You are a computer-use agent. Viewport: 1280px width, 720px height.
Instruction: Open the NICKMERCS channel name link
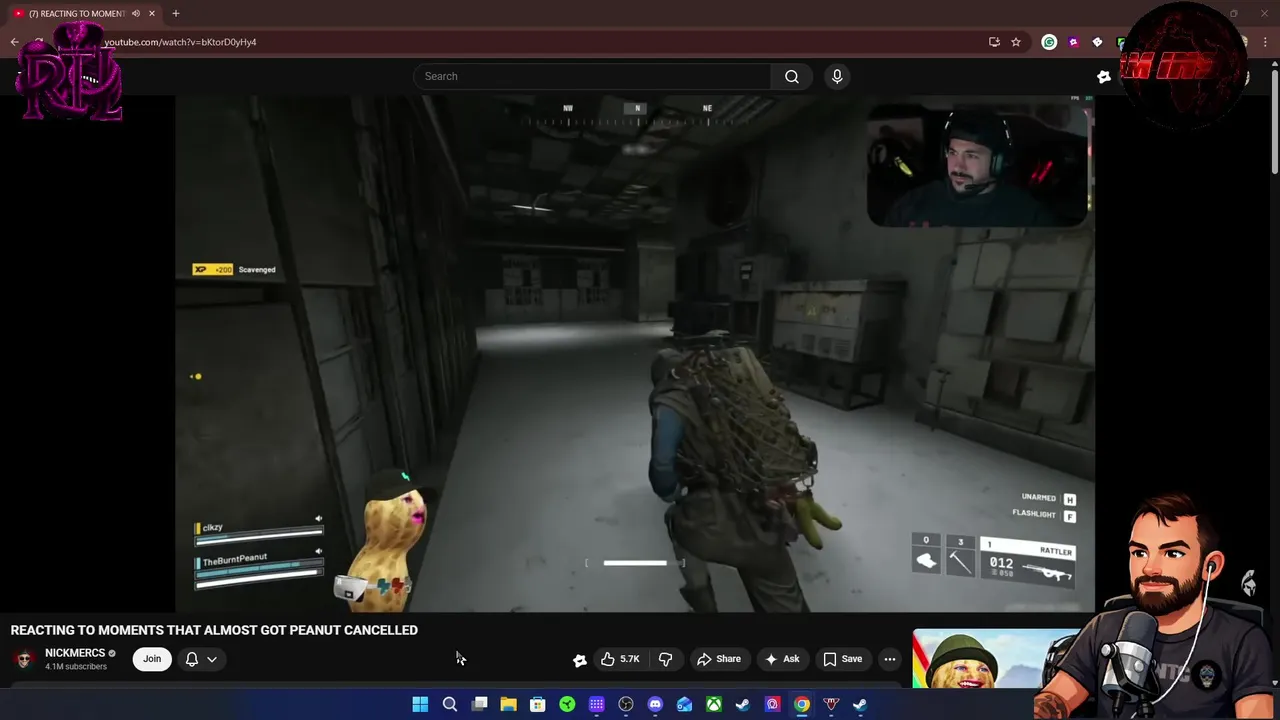(75, 653)
